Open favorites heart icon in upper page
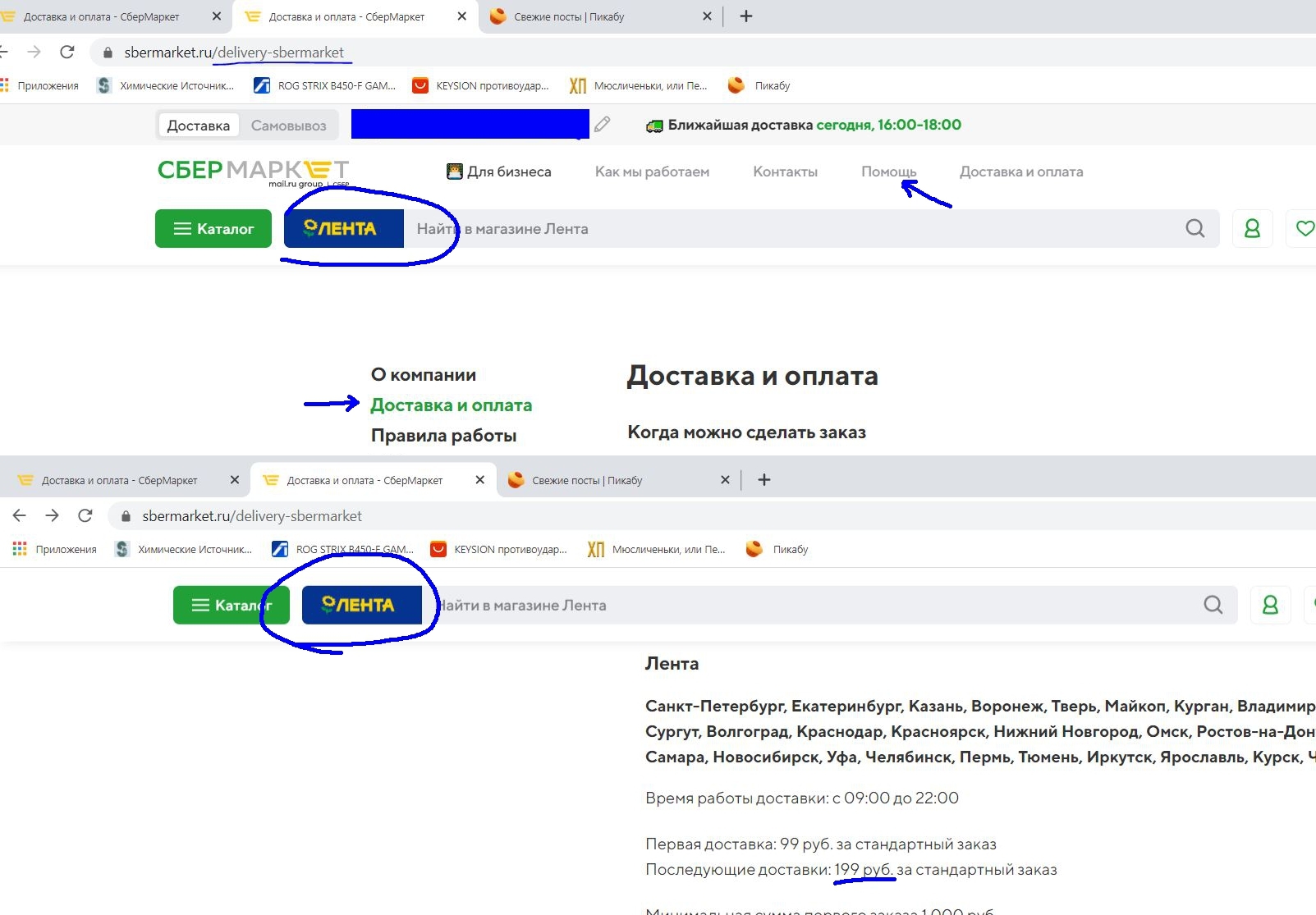This screenshot has width=1316, height=915. [1305, 229]
